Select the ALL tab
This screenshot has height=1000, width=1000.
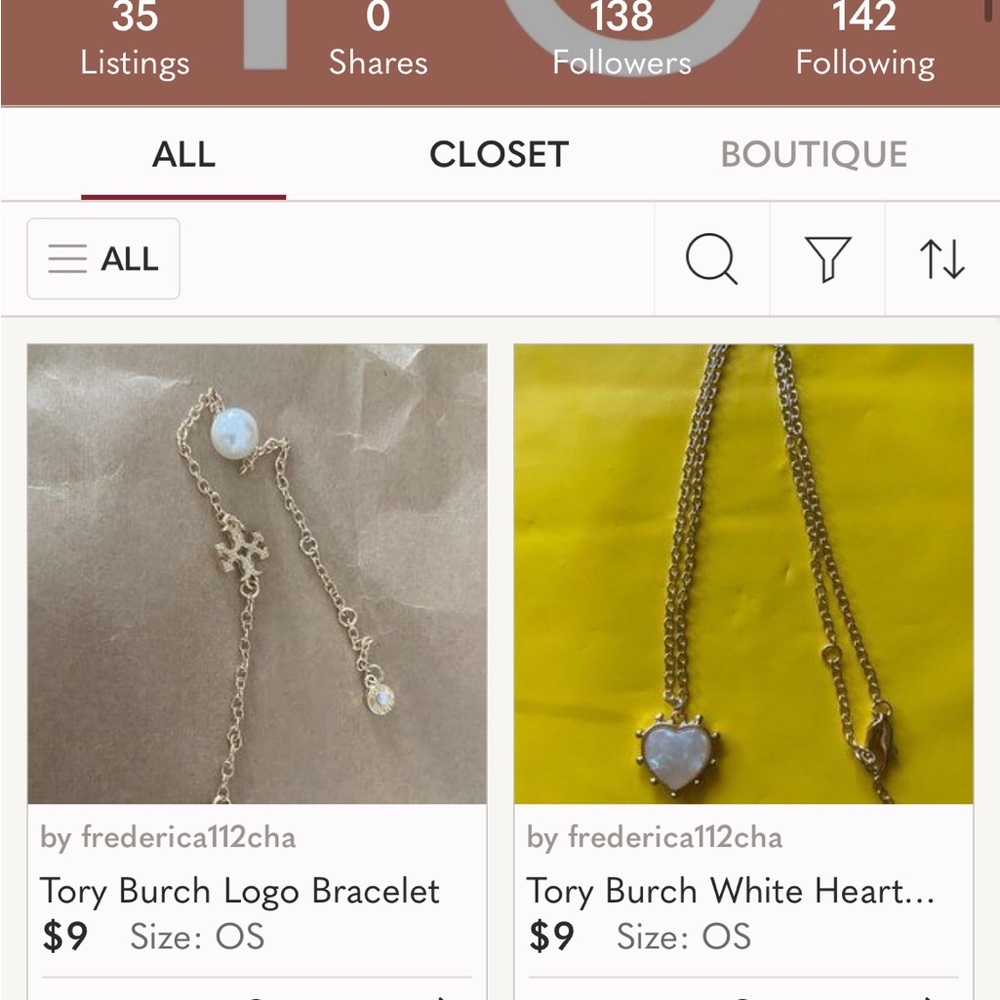point(184,155)
